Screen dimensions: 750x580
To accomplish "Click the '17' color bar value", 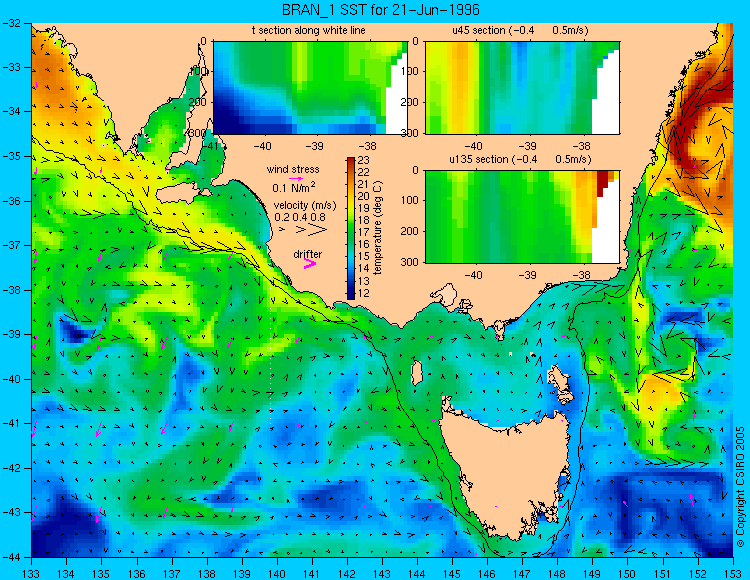I will (x=364, y=232).
